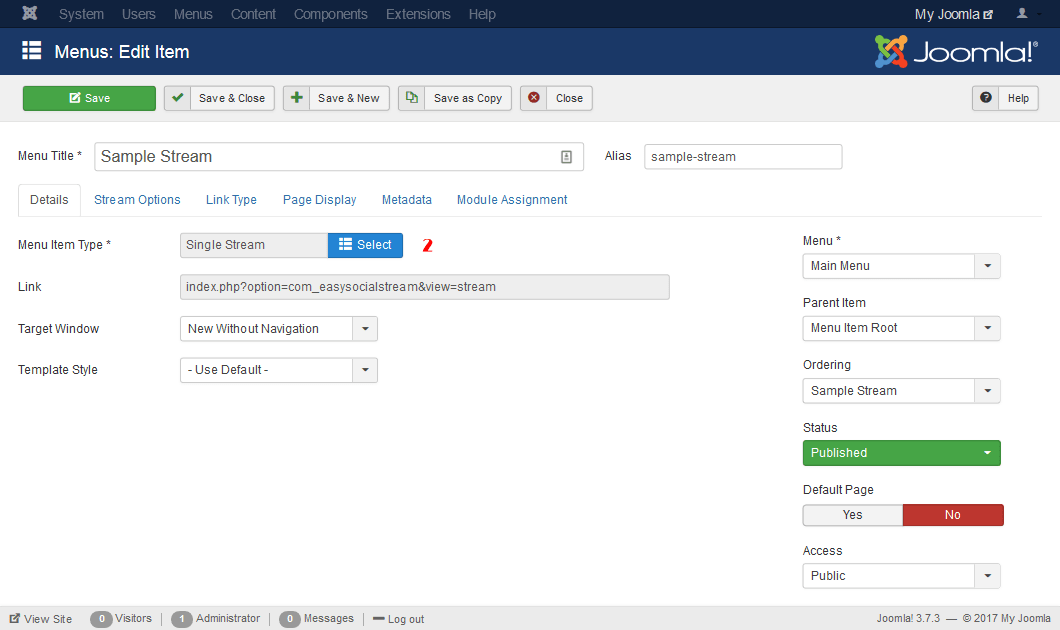The width and height of the screenshot is (1060, 630).
Task: Switch to the Details tab
Action: tap(49, 200)
